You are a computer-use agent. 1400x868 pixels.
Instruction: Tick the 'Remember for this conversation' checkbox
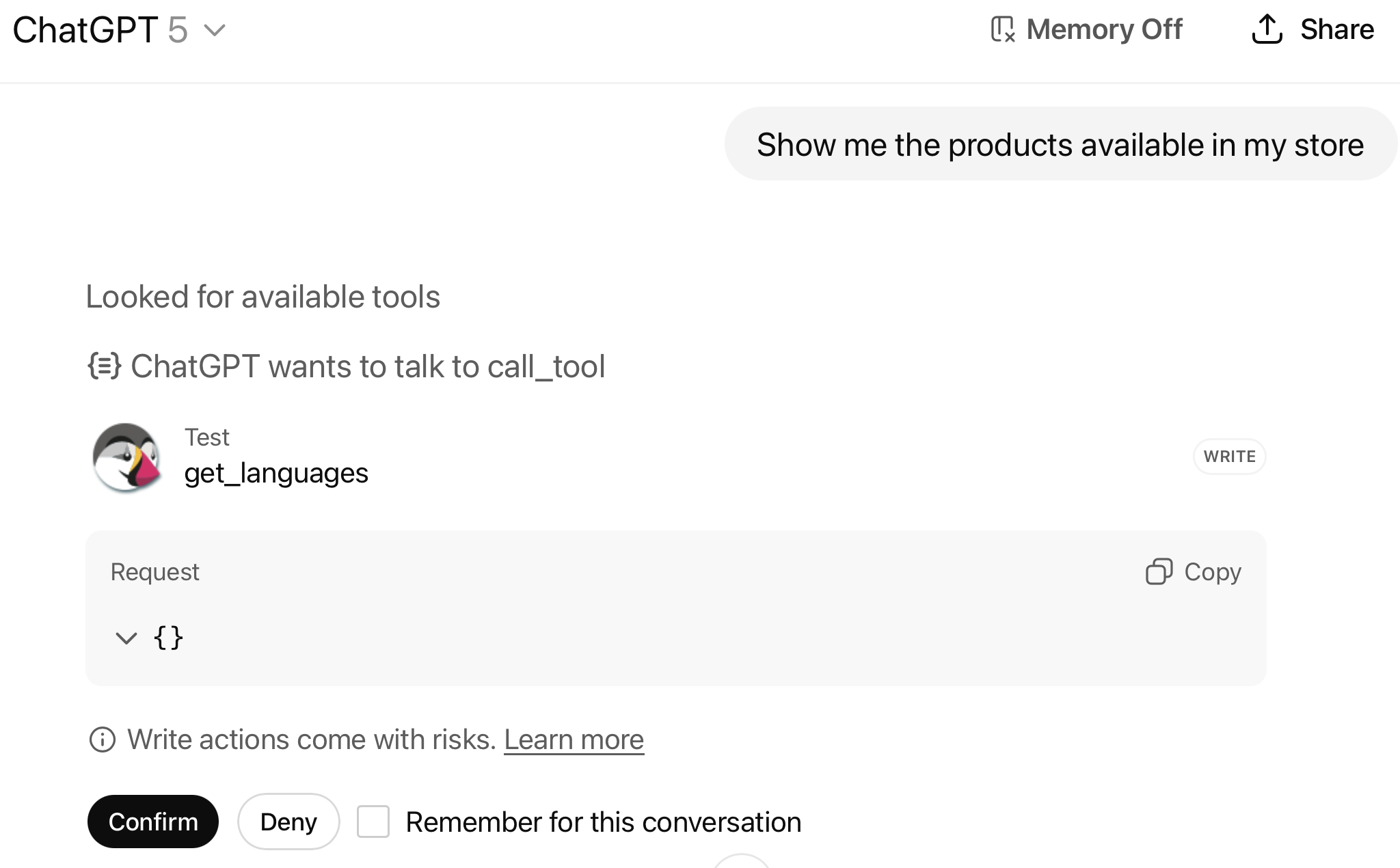(373, 822)
